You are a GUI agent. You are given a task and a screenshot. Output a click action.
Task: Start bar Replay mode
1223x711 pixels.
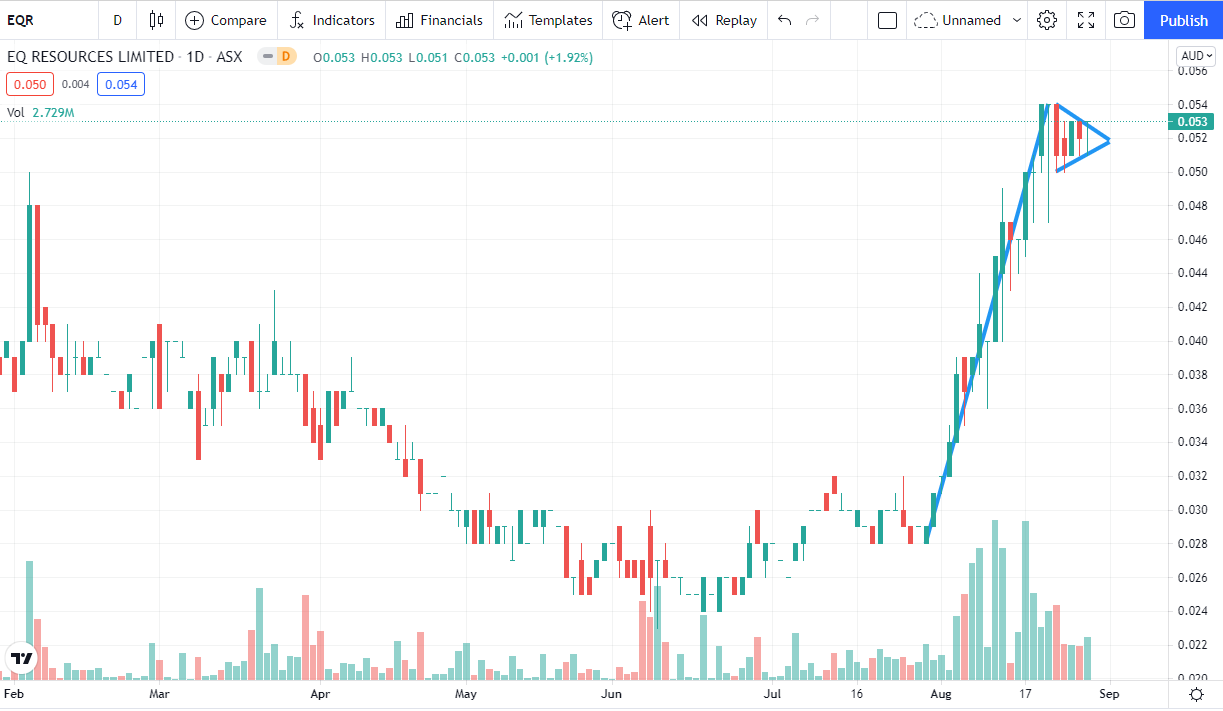[724, 20]
